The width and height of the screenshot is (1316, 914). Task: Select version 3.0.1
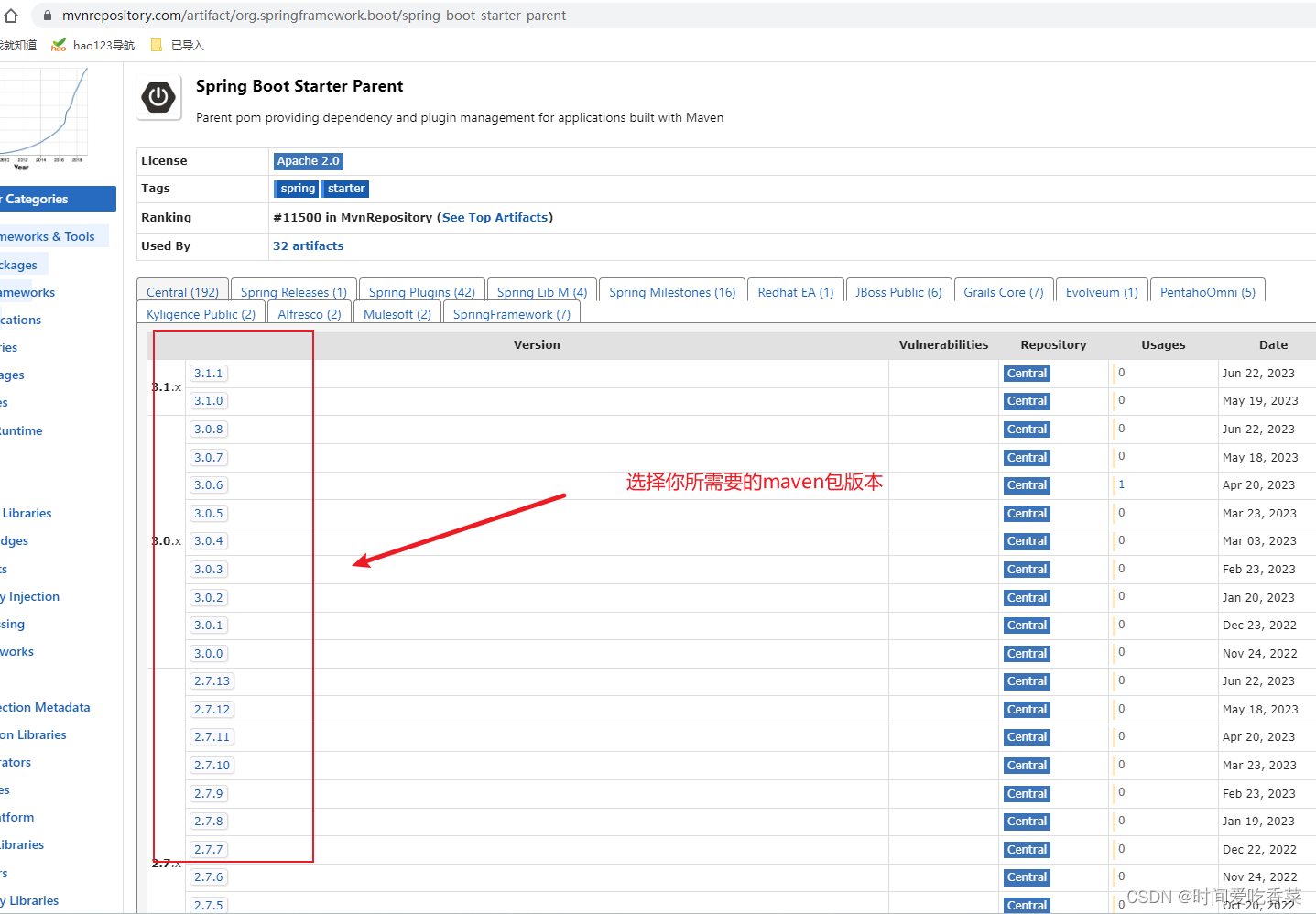coord(209,626)
